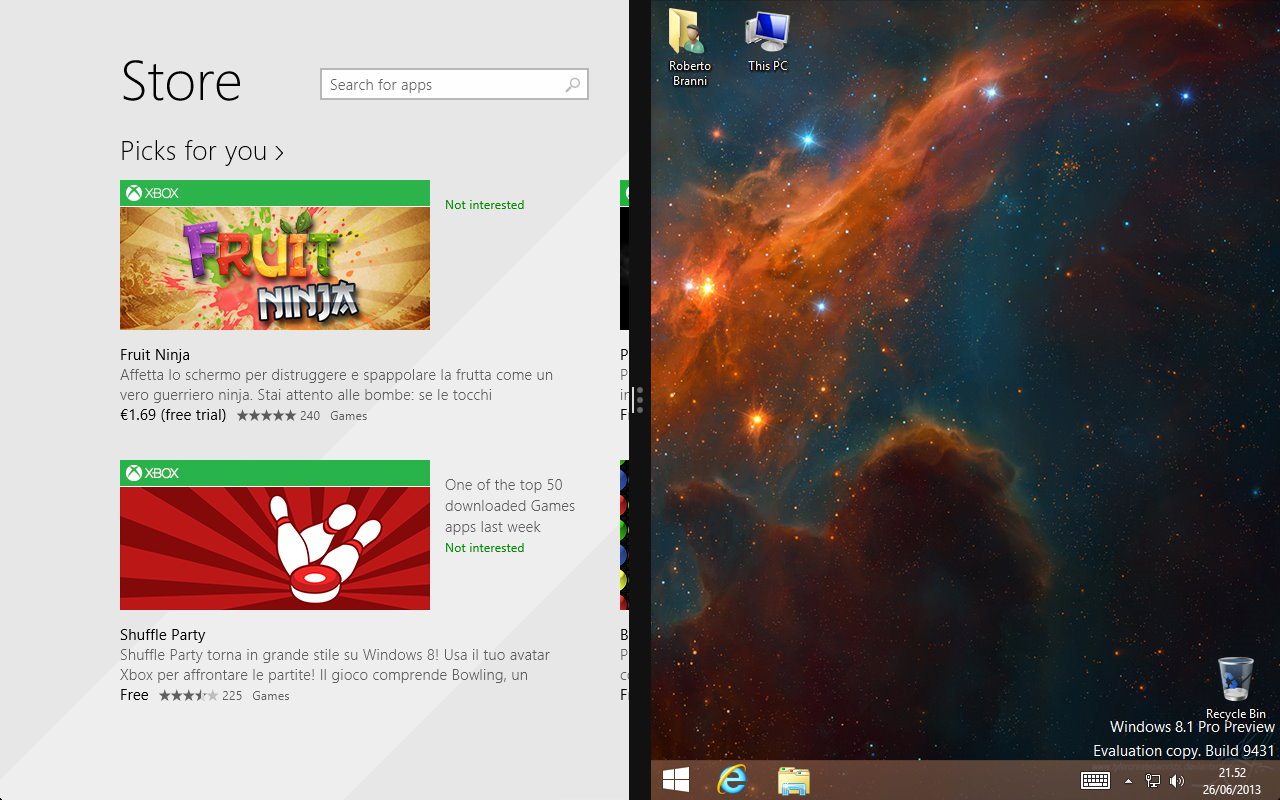This screenshot has width=1280, height=800.
Task: Click the Store title heading
Action: [x=181, y=81]
